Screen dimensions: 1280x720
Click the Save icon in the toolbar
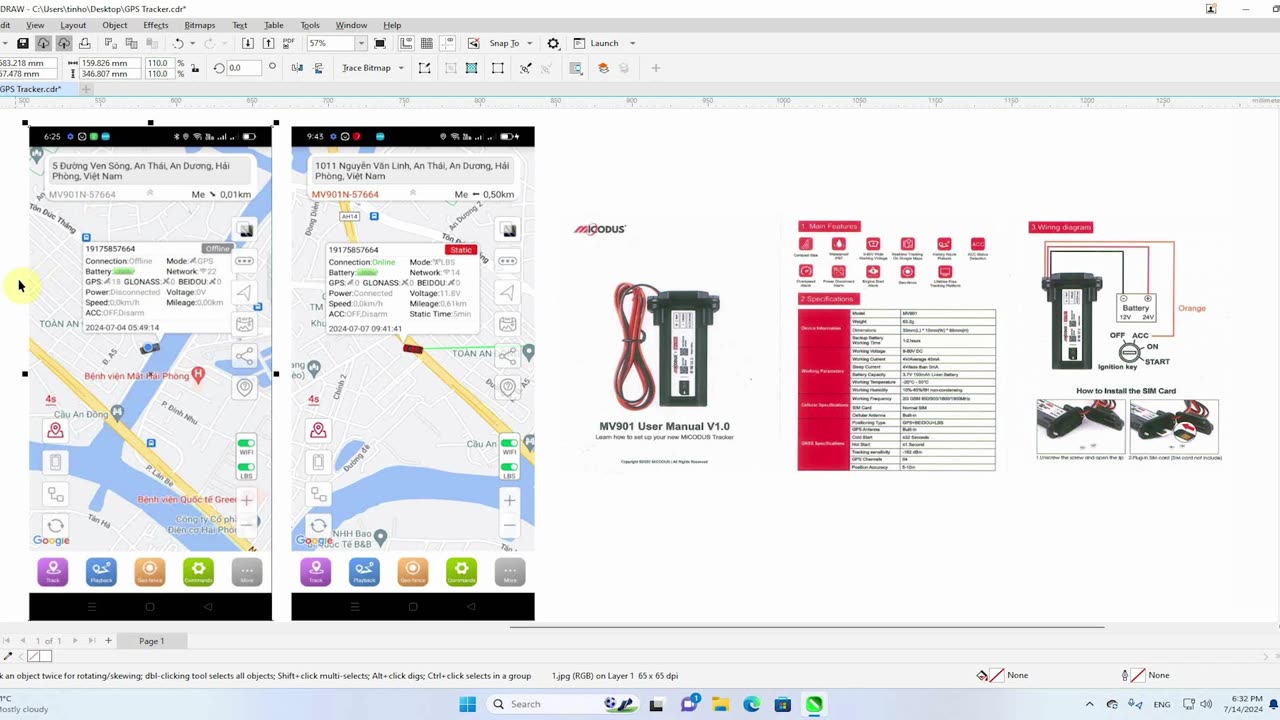click(x=23, y=43)
